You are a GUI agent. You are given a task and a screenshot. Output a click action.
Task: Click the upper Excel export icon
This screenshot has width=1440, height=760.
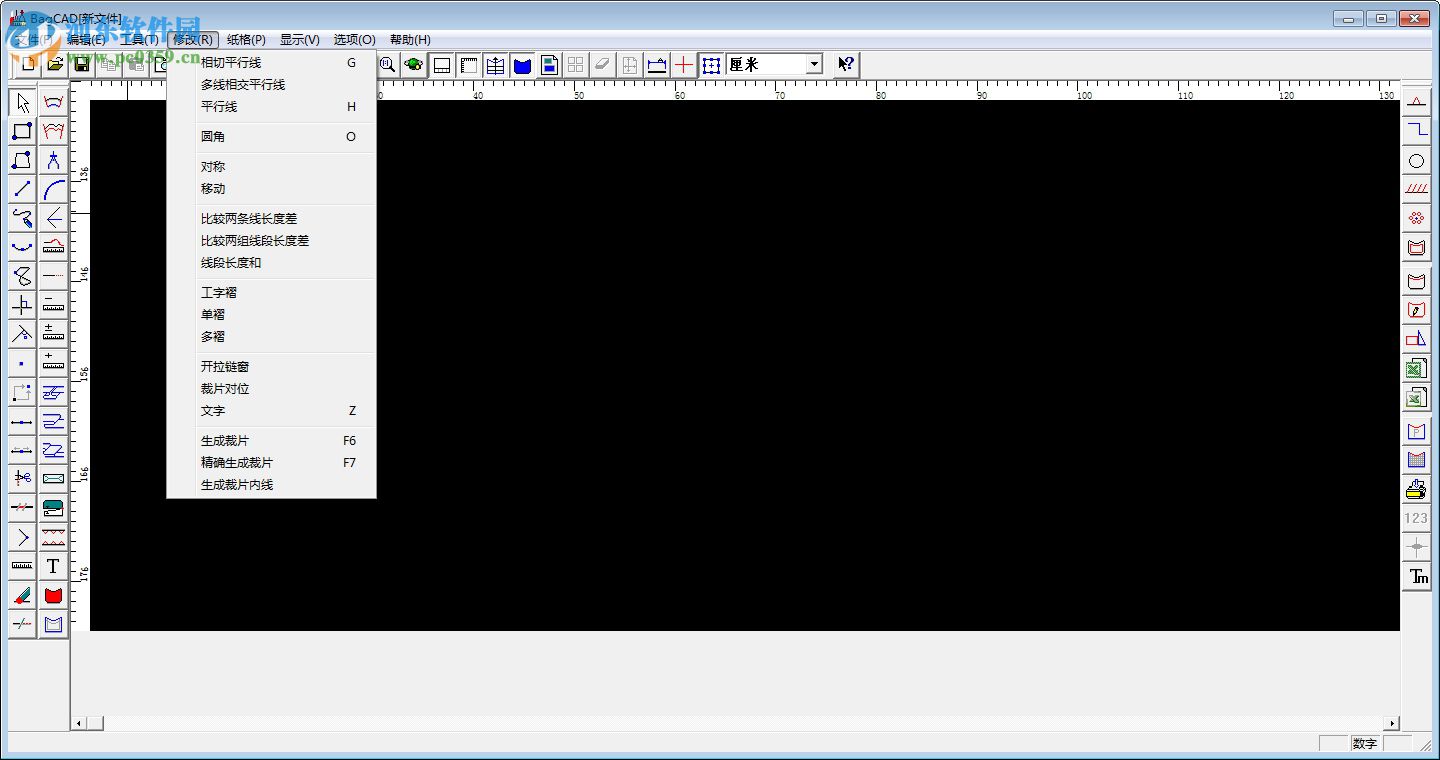point(1416,369)
